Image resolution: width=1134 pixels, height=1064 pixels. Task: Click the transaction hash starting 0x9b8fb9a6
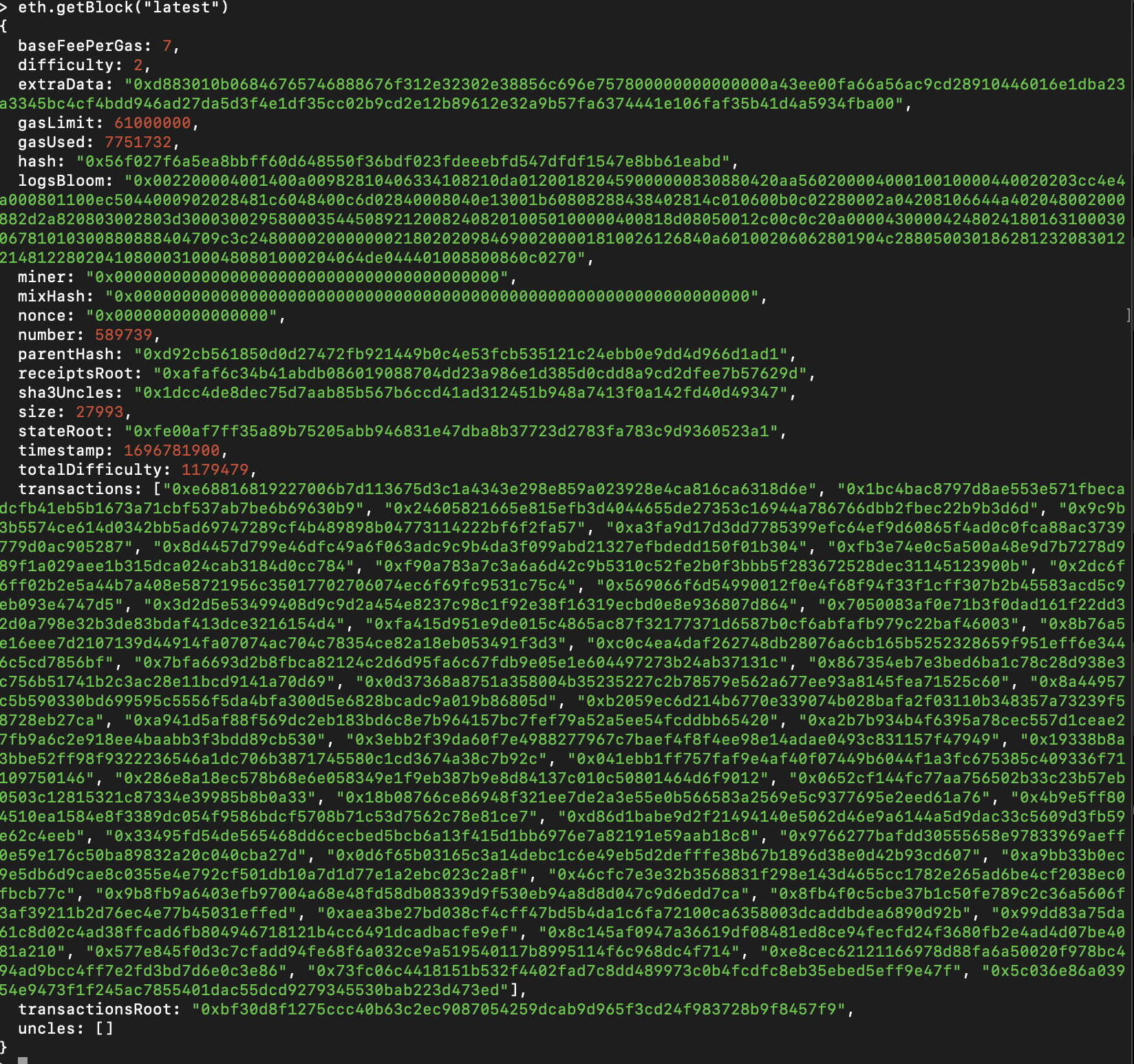422,894
